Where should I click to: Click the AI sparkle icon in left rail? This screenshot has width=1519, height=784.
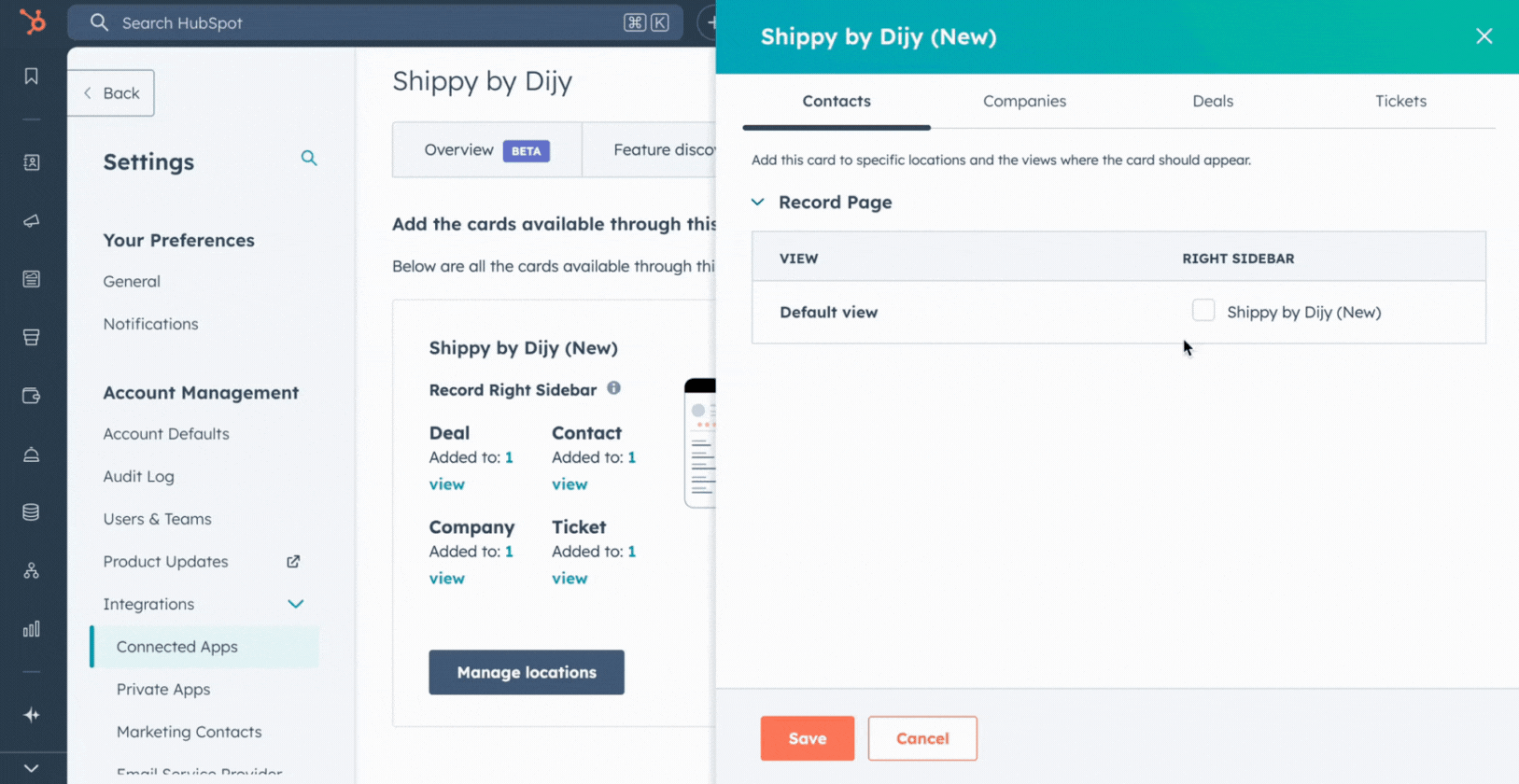pos(32,715)
